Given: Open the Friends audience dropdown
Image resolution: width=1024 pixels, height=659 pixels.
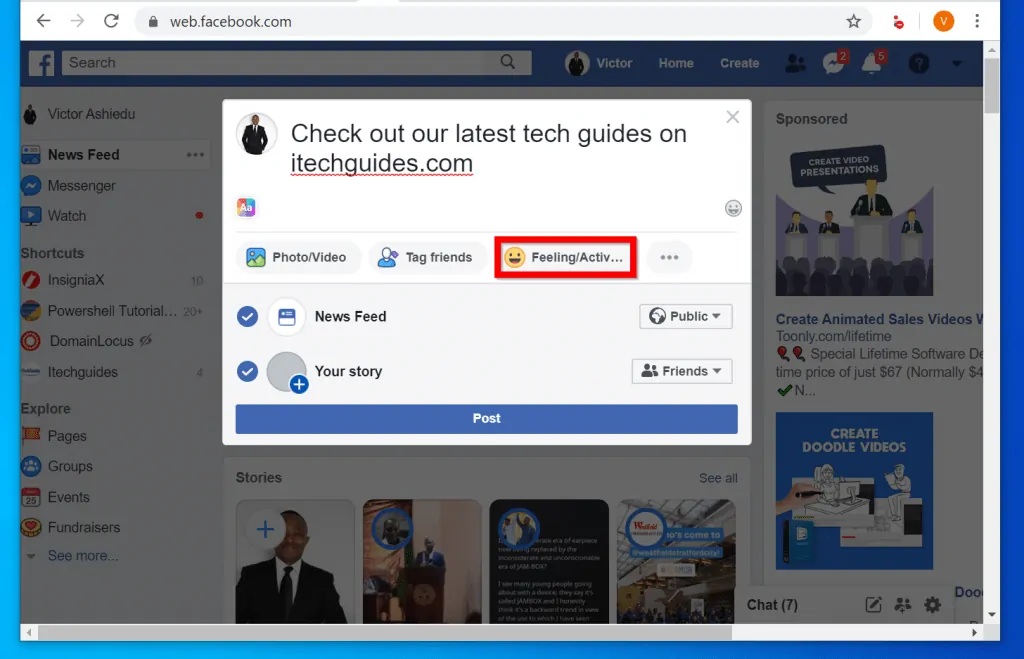Looking at the screenshot, I should [681, 371].
